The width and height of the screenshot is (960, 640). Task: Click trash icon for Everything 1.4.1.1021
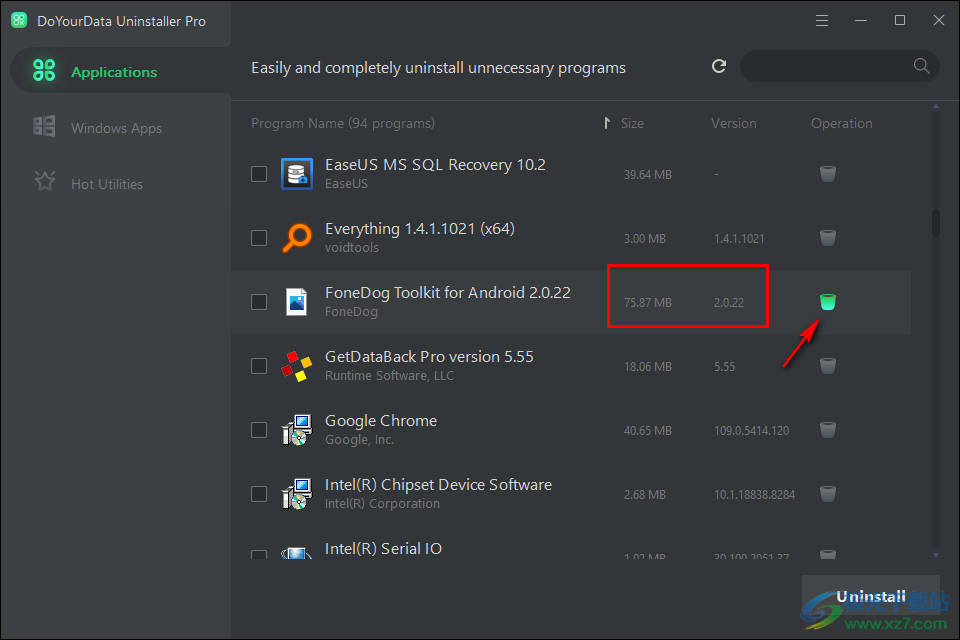click(828, 238)
